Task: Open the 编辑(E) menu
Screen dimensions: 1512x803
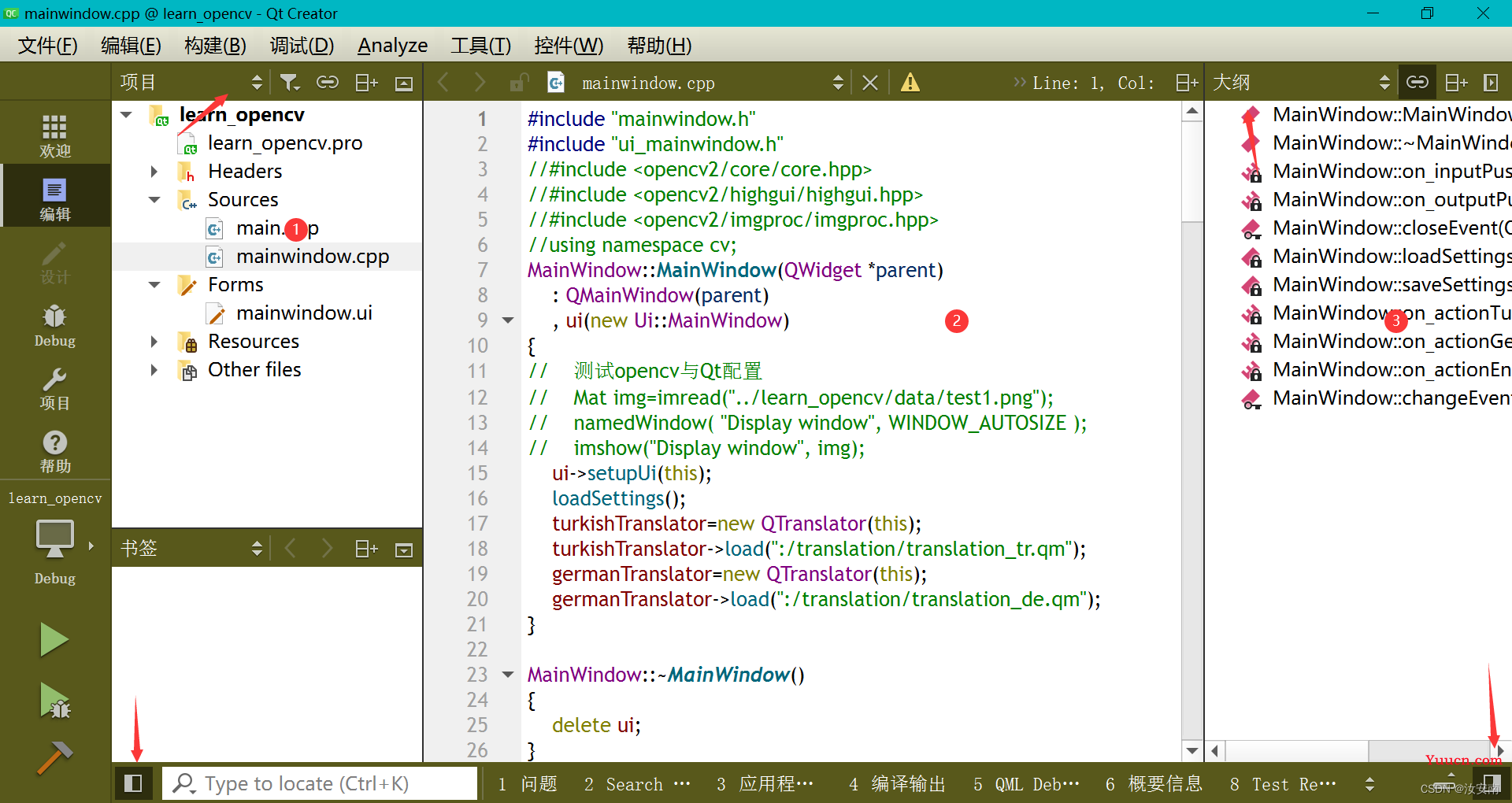Action: [131, 46]
